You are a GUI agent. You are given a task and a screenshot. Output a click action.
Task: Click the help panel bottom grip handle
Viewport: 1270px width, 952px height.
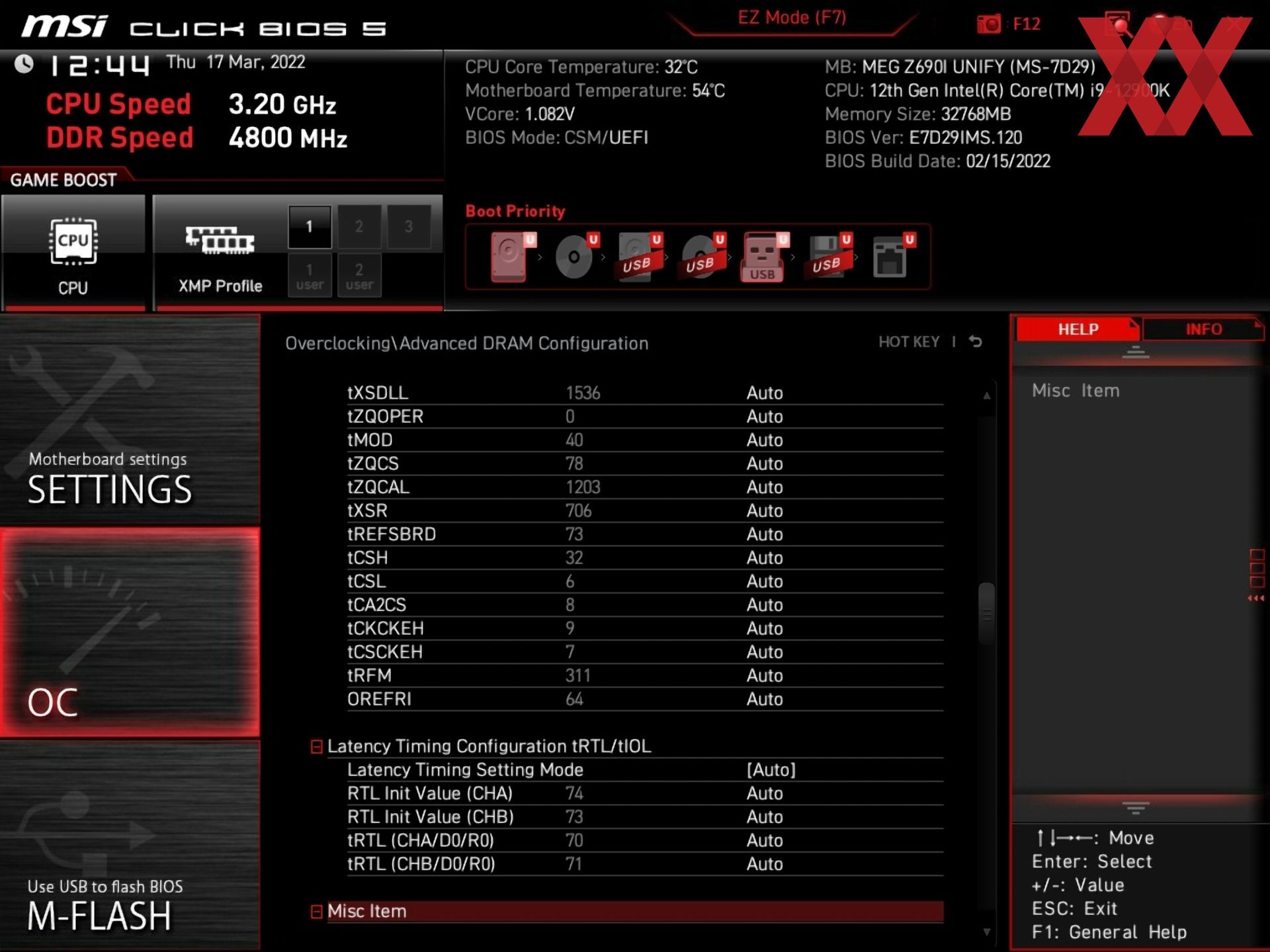[1136, 808]
